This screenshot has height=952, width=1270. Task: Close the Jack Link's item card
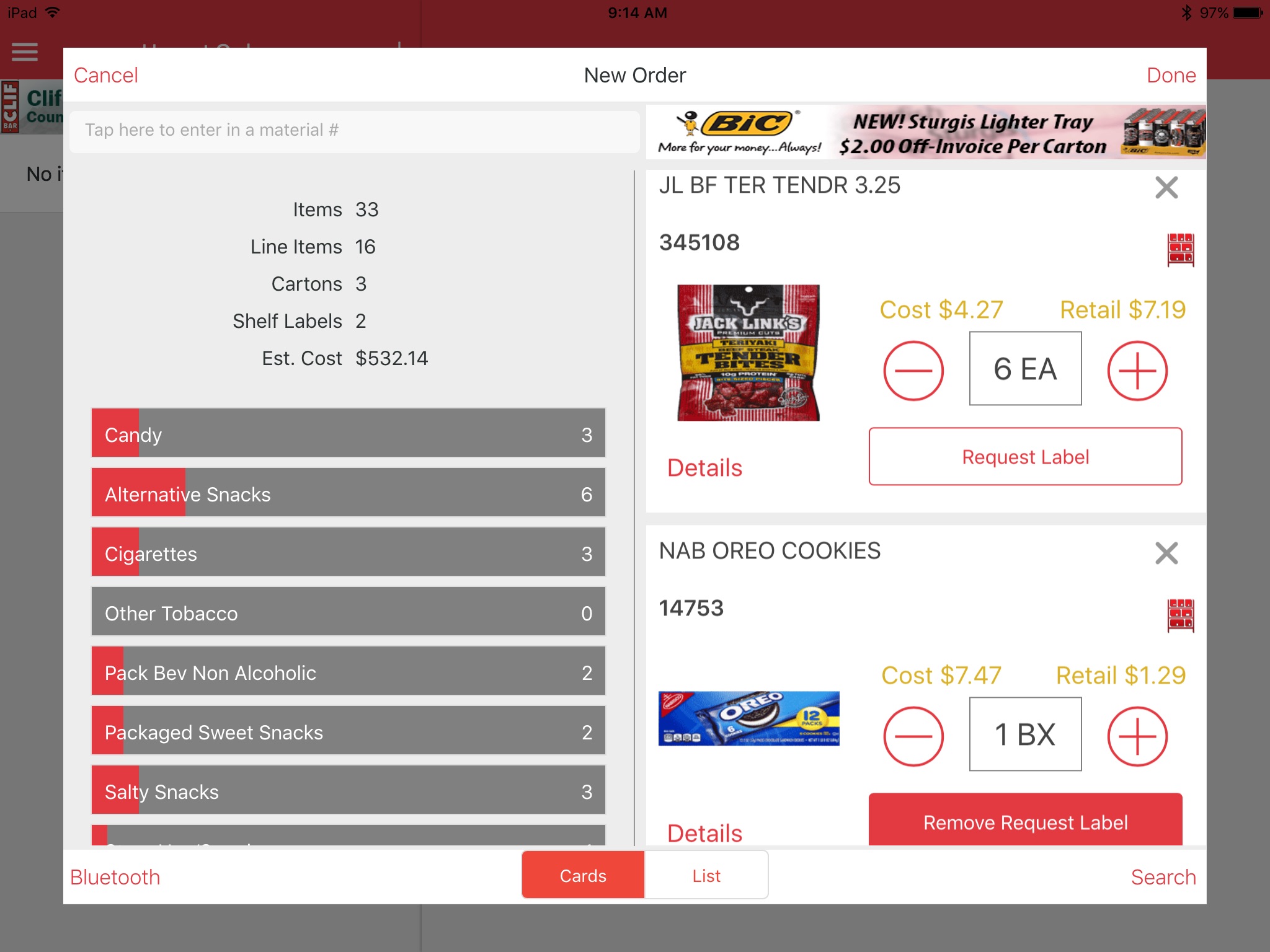[1166, 187]
